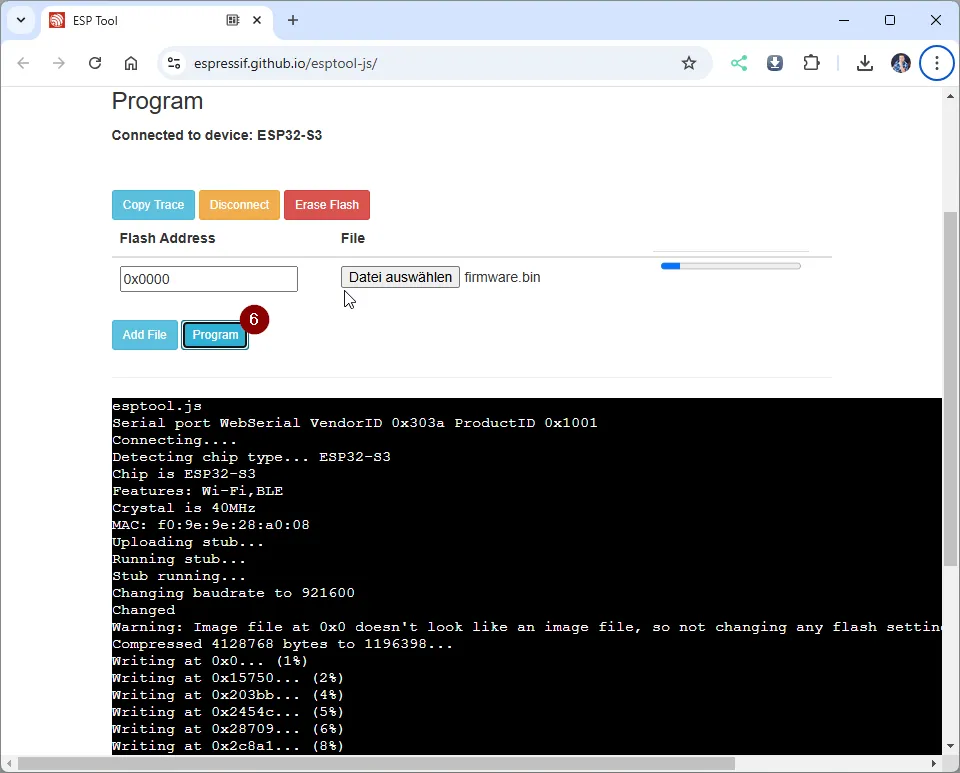Click the firmware flashing progress bar
Screen dimensions: 960x773
[x=730, y=266]
